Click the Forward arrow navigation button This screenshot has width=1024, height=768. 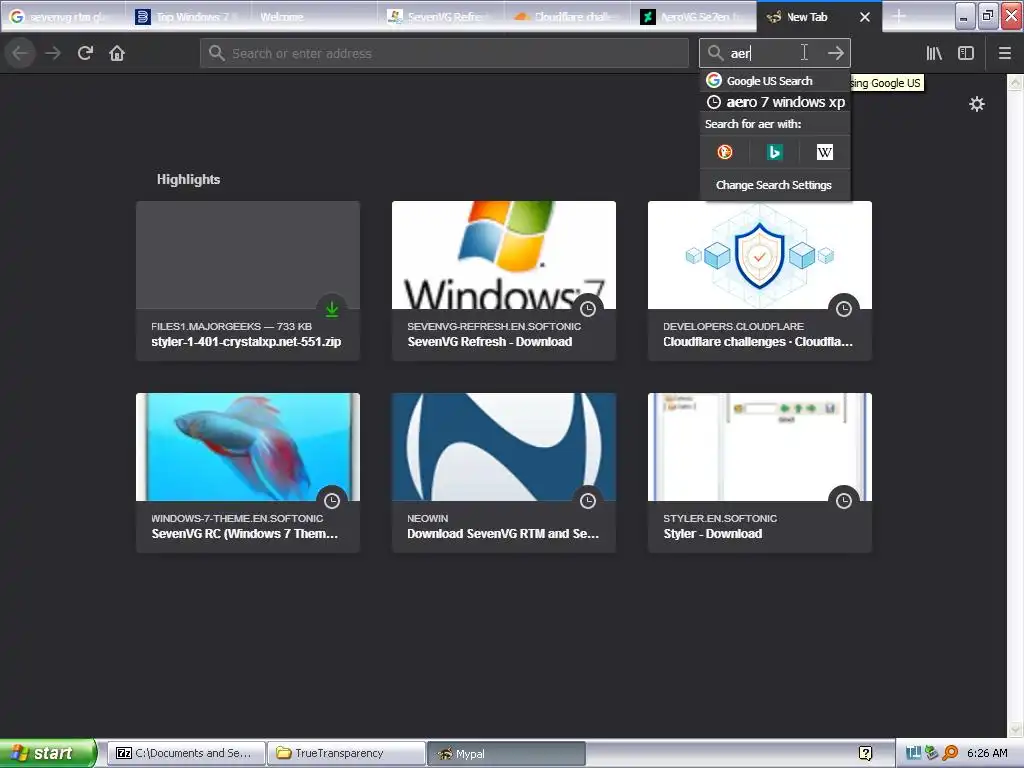[x=53, y=53]
